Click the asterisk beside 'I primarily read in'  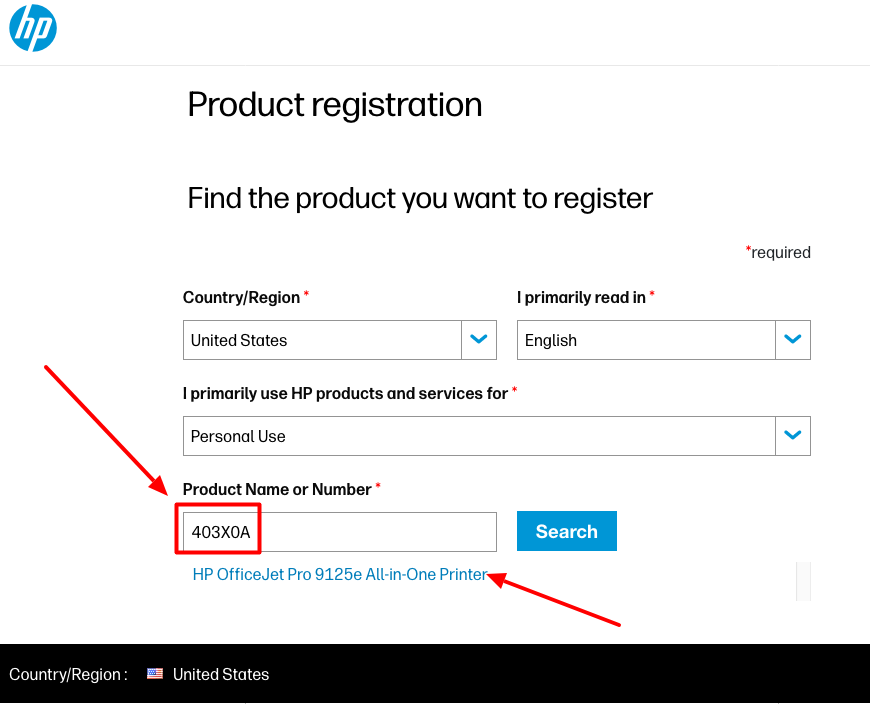[x=652, y=291]
